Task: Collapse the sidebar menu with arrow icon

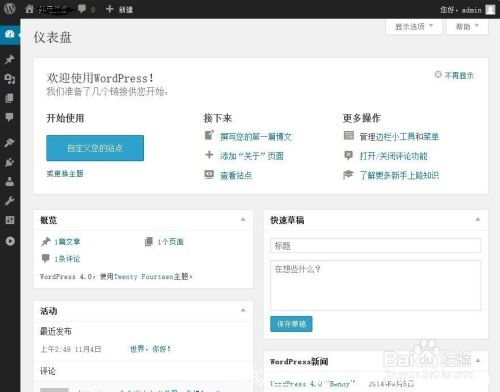Action: point(10,241)
